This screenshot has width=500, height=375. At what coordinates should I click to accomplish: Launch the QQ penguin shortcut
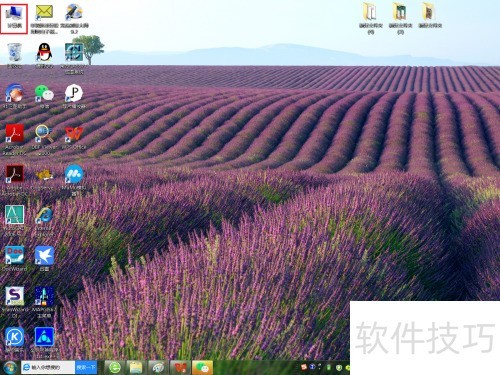(x=44, y=55)
